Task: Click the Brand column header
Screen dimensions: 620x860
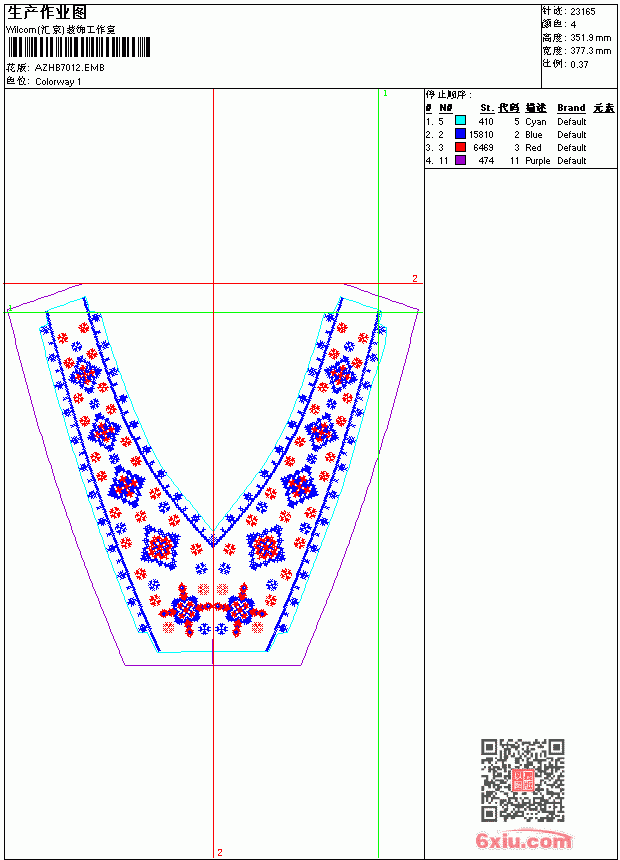Action: point(571,108)
